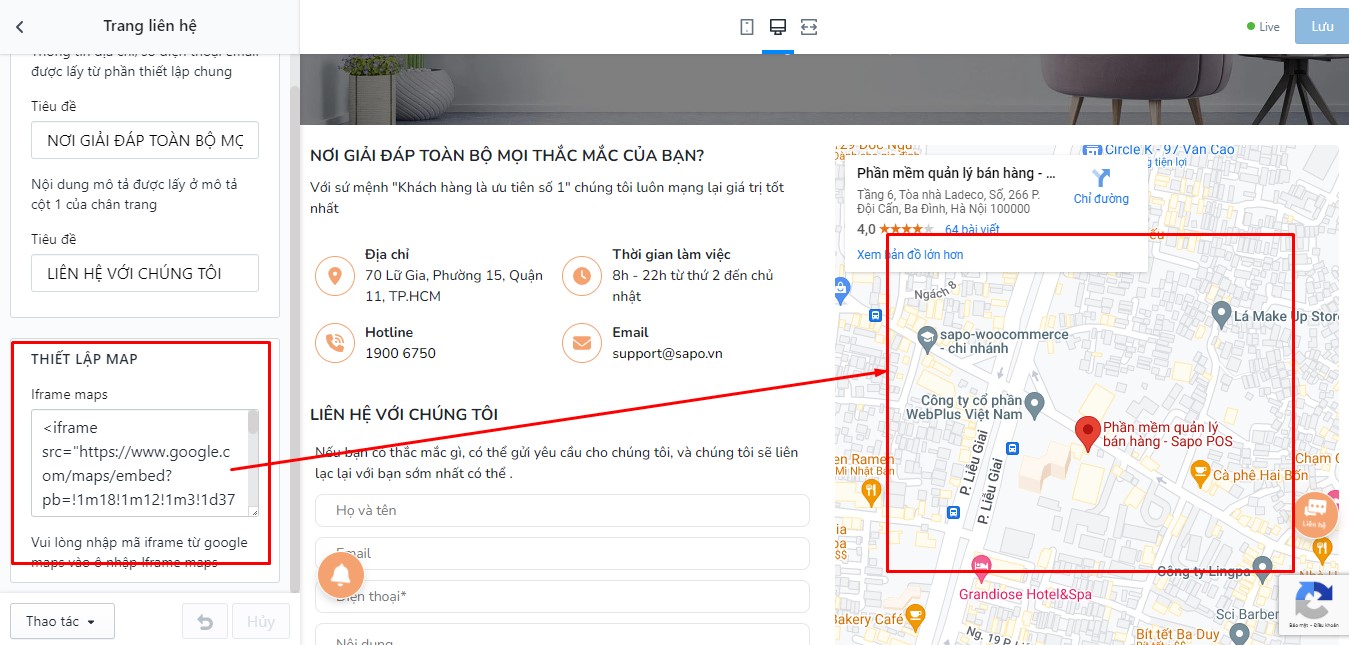Click the orange notification bell button
1349x645 pixels.
coord(341,575)
